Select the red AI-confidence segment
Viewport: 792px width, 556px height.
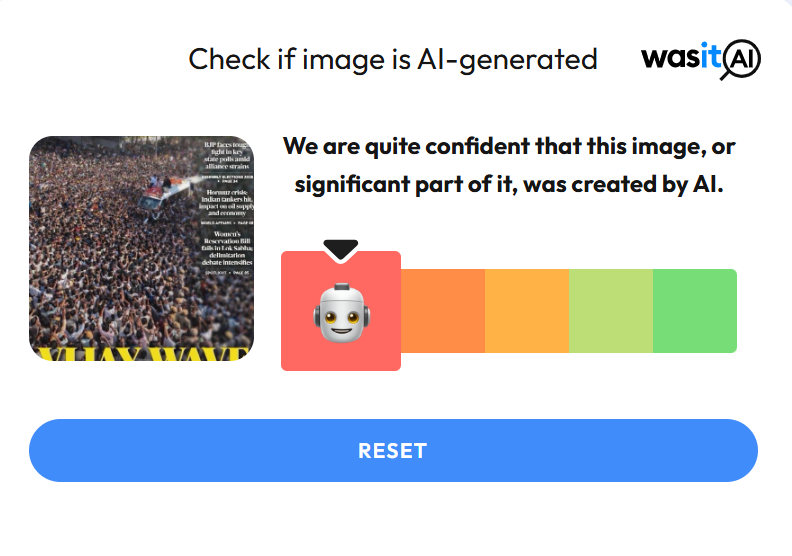coord(341,311)
